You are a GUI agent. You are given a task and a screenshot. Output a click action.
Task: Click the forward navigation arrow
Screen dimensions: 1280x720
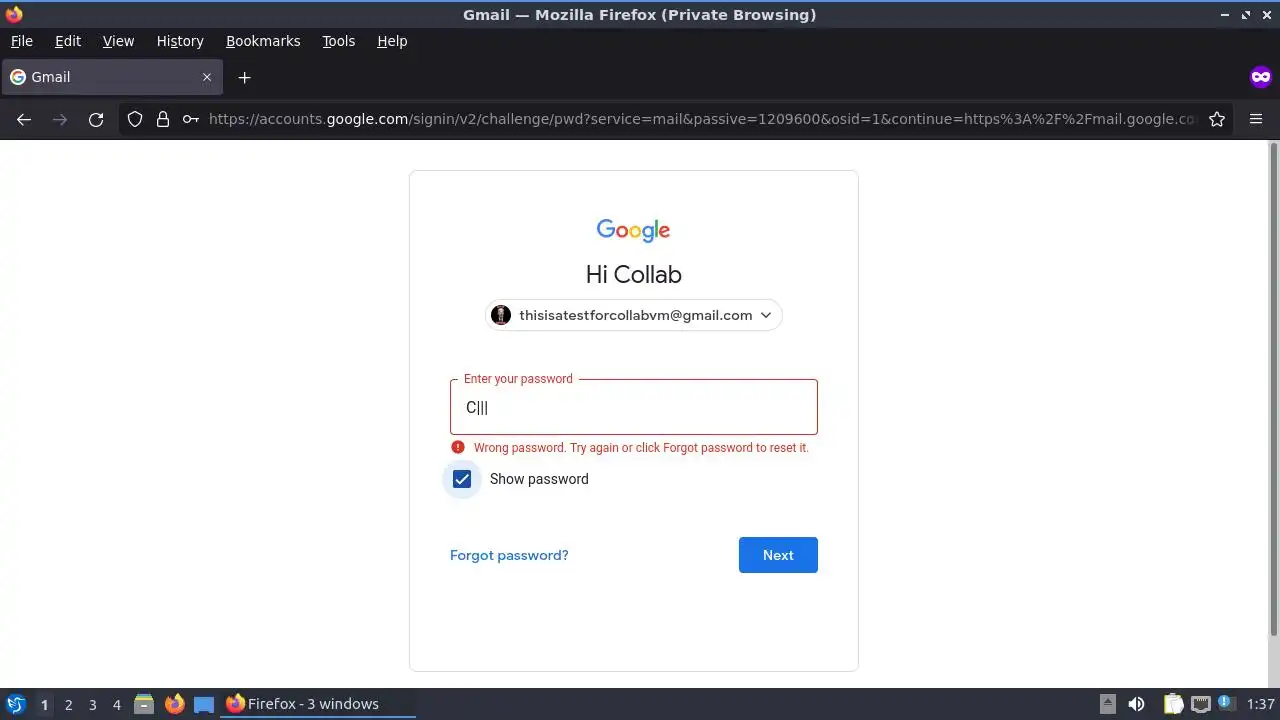tap(60, 119)
